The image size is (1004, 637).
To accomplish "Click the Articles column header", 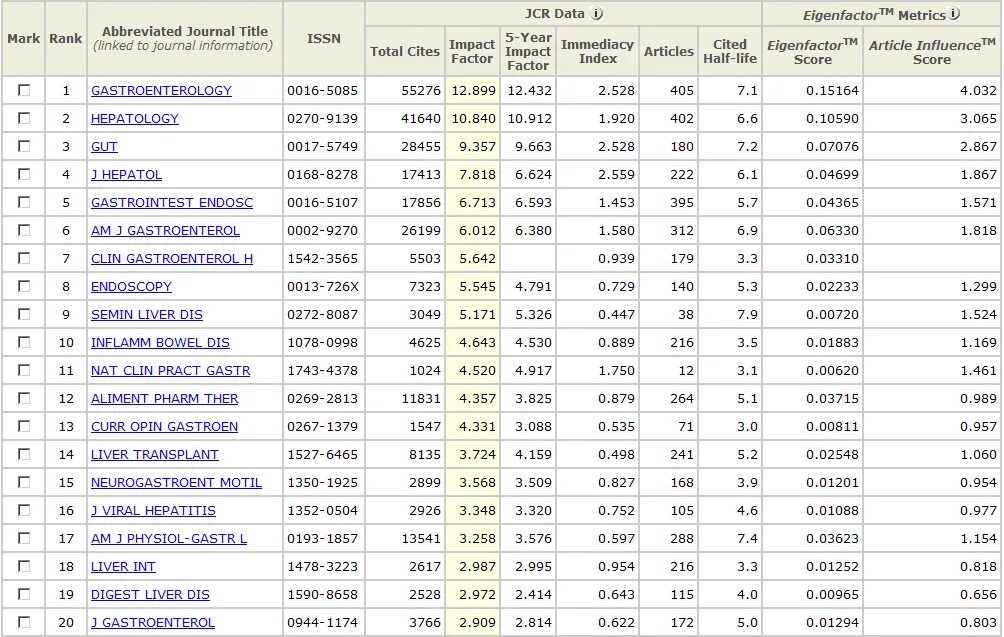I will [668, 51].
